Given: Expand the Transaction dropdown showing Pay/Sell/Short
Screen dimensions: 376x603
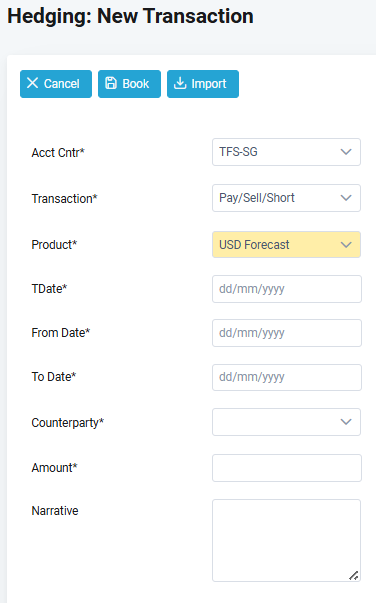Looking at the screenshot, I should tap(286, 198).
